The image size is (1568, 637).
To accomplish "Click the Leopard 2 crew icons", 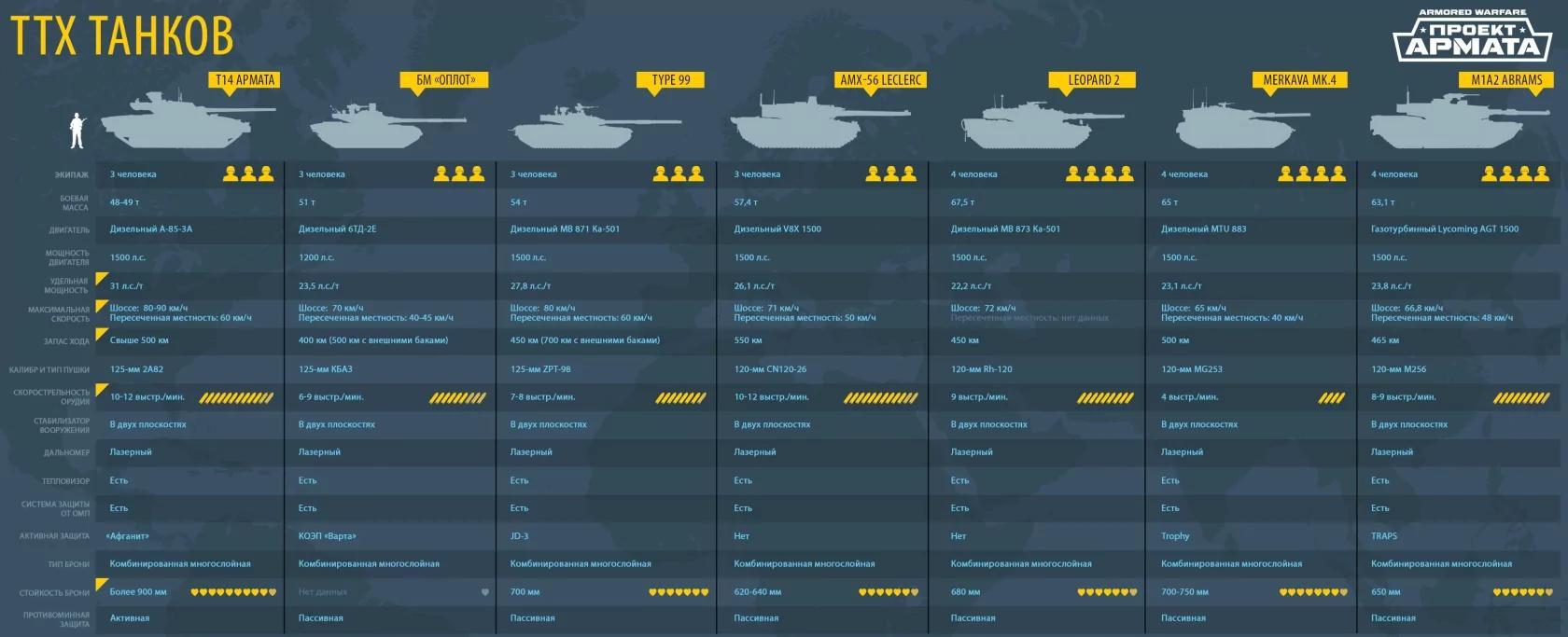I will click(1099, 173).
